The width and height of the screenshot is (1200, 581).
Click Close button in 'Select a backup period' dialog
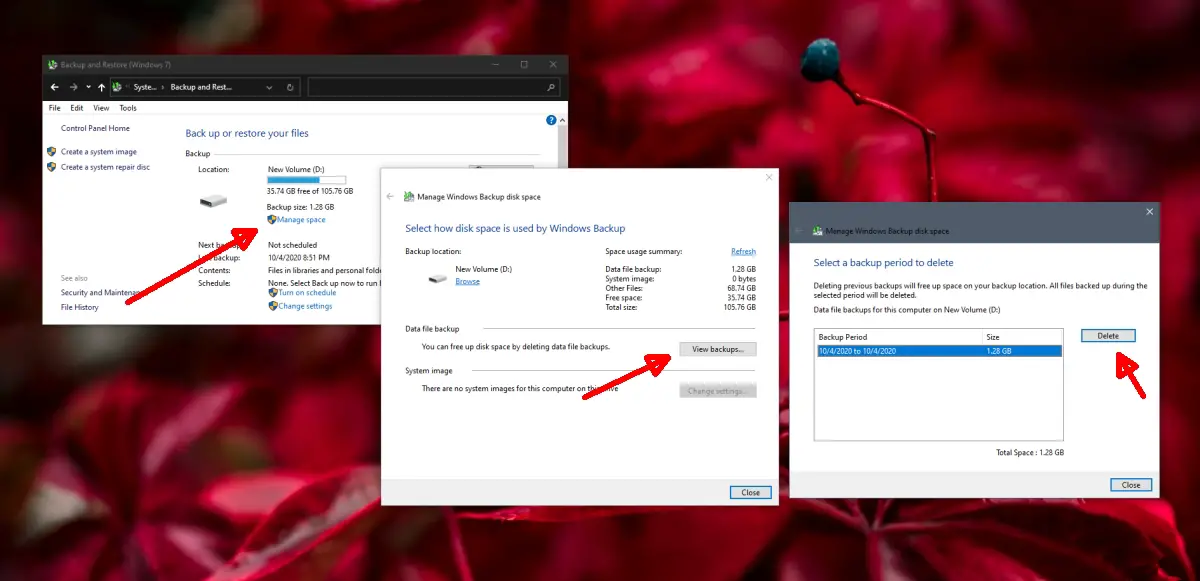point(1131,485)
